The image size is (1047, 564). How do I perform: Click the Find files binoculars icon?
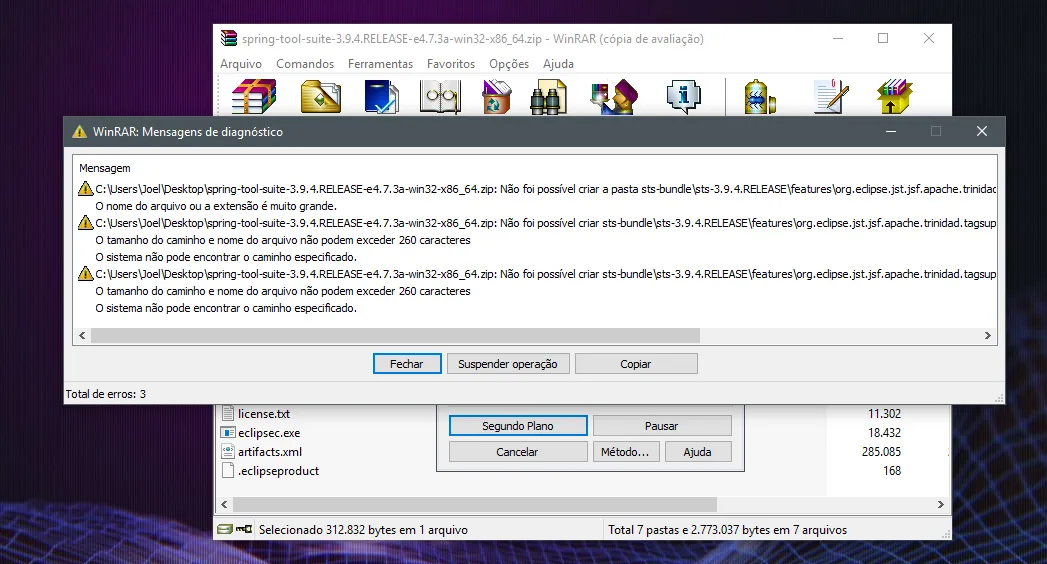point(548,97)
